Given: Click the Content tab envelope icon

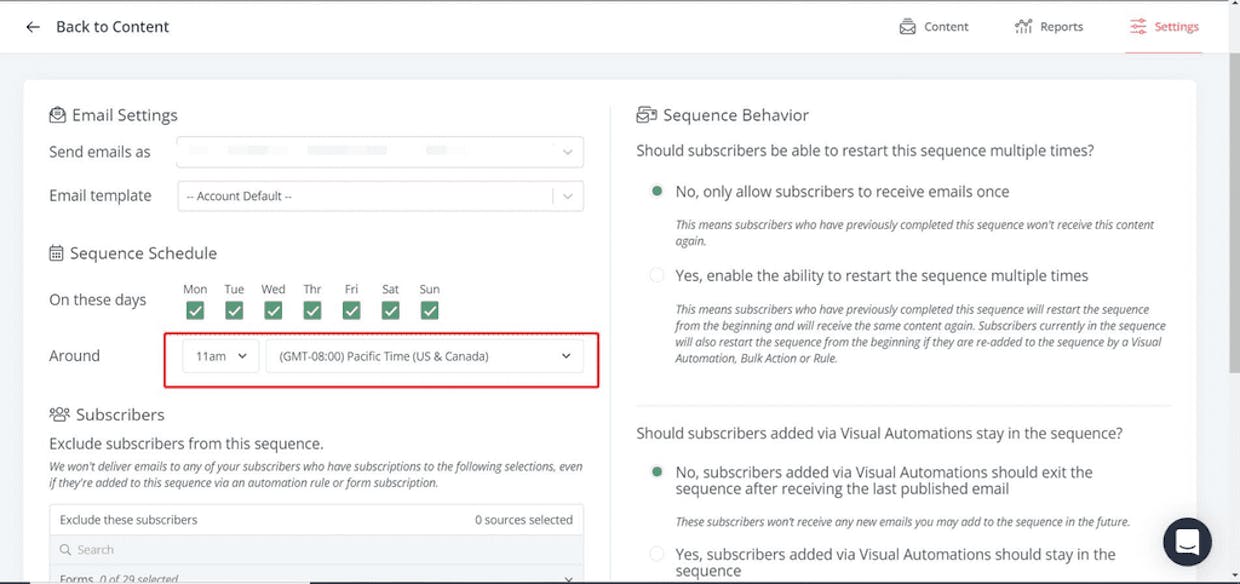Looking at the screenshot, I should pyautogui.click(x=907, y=27).
